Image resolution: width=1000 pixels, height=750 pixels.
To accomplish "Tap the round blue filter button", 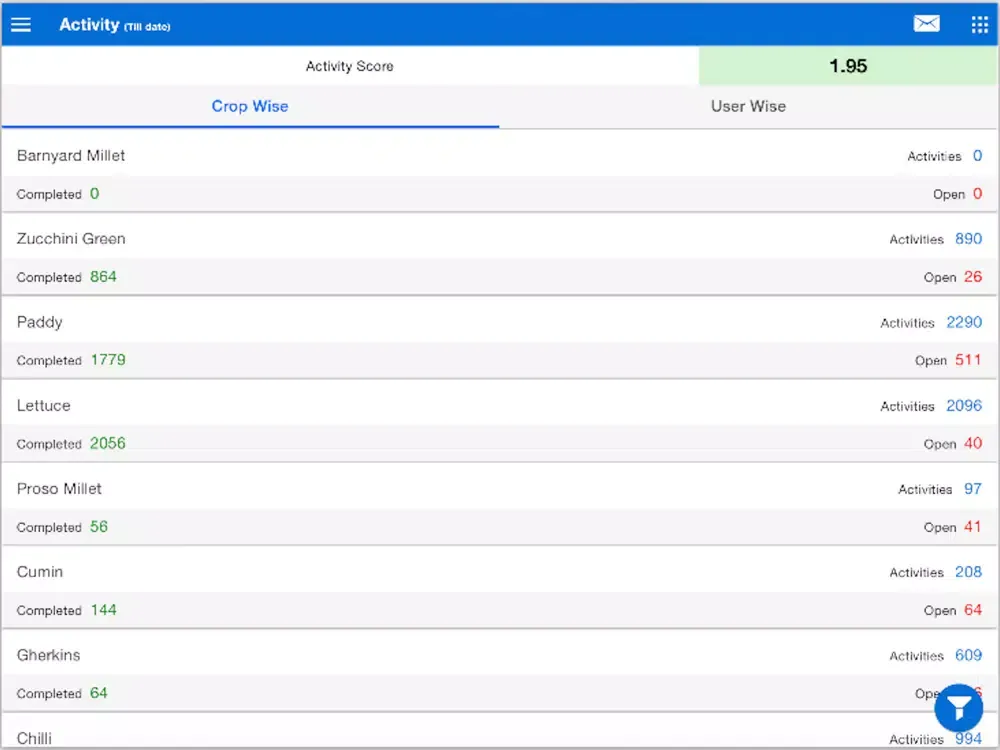I will (959, 708).
